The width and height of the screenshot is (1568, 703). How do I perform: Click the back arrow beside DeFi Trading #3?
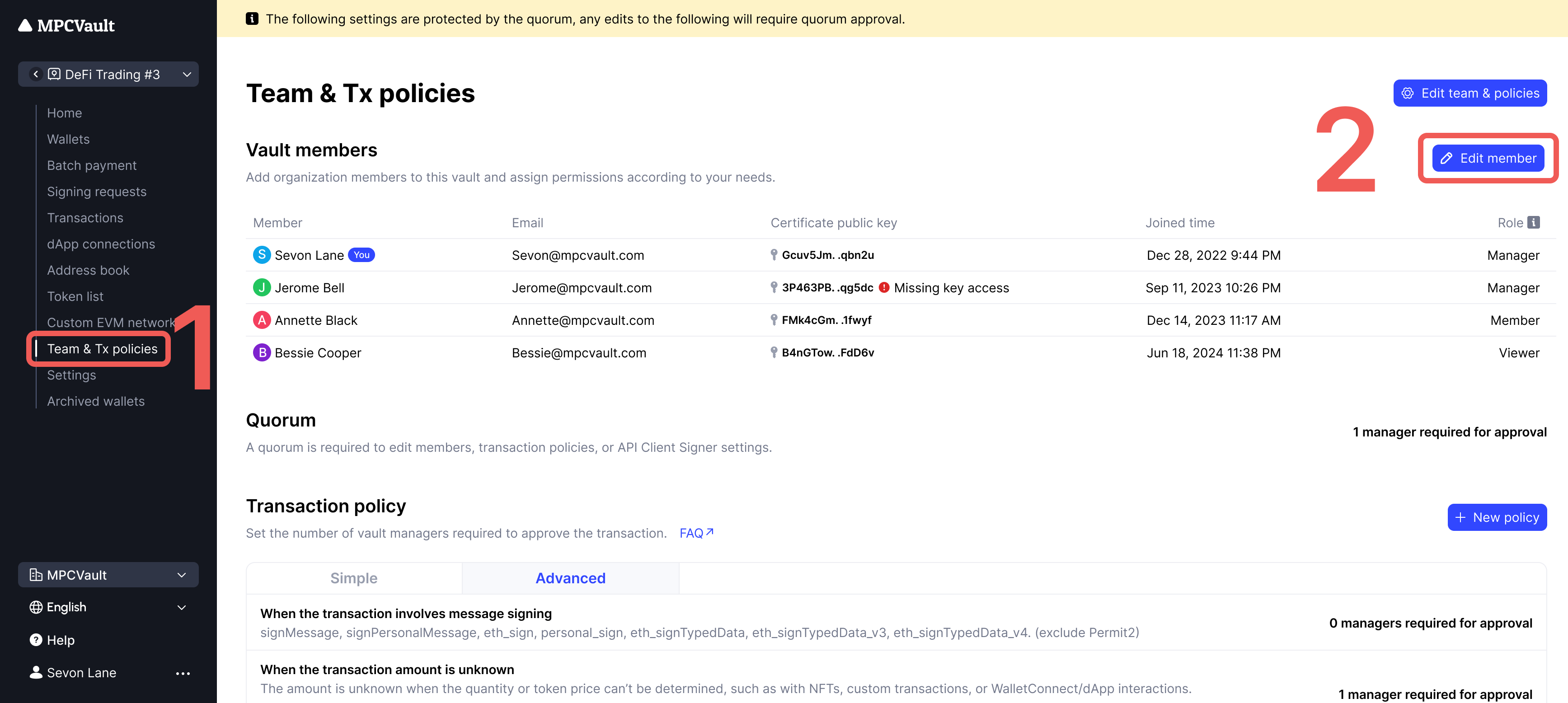coord(36,74)
